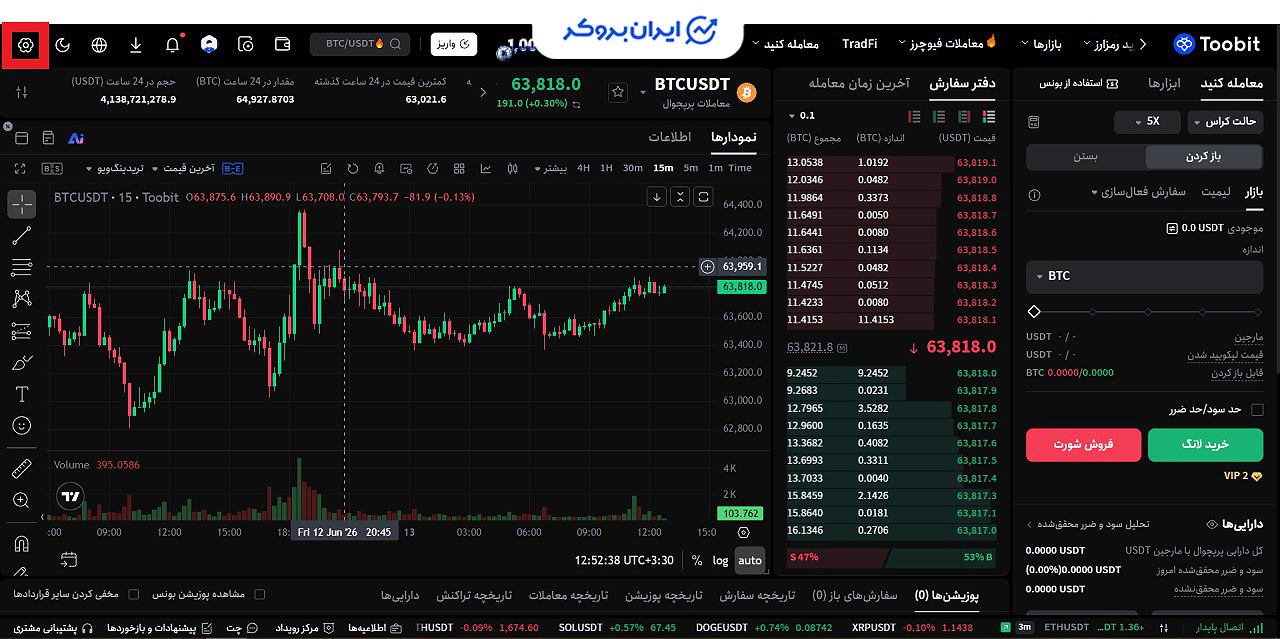Open the last price source dropdown
1280x639 pixels.
pyautogui.click(x=183, y=168)
